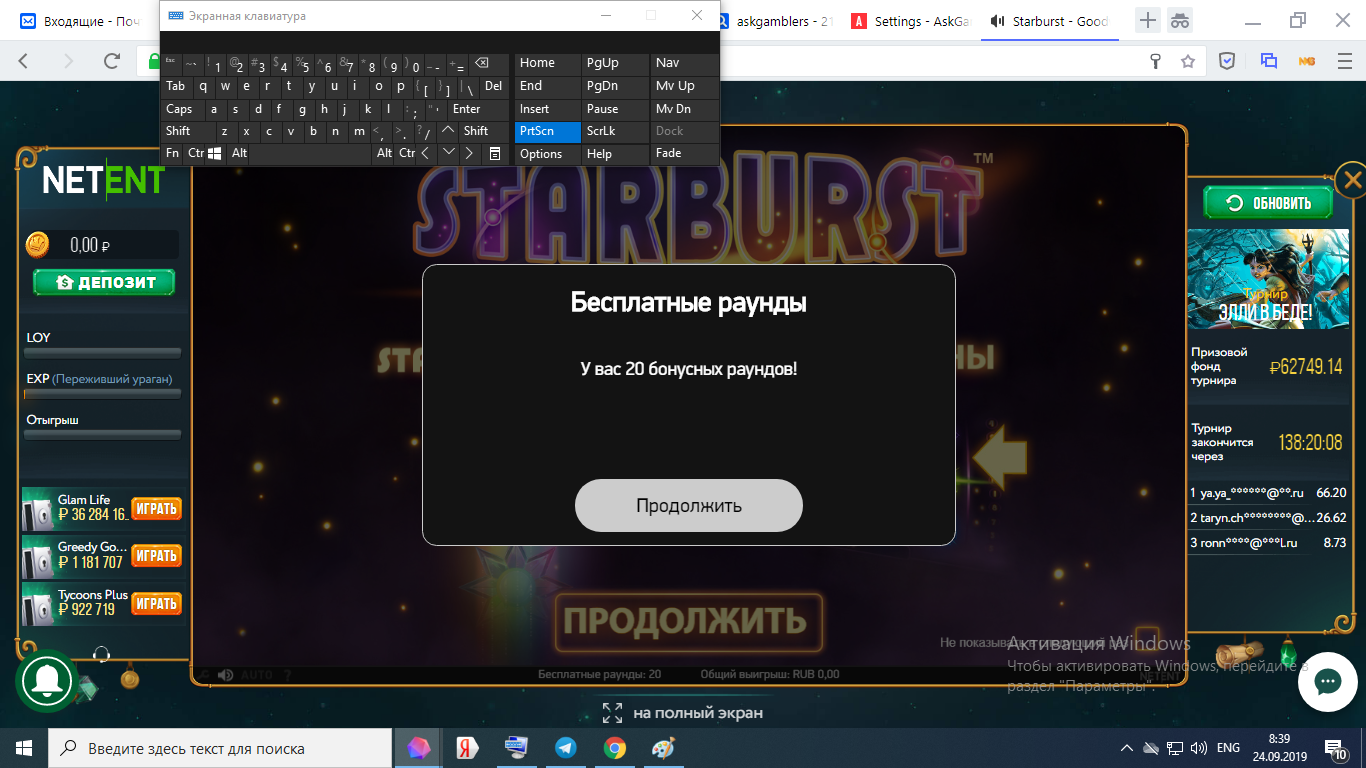Click the Tab key on on-screen keyboard
The height and width of the screenshot is (768, 1366).
[x=176, y=86]
